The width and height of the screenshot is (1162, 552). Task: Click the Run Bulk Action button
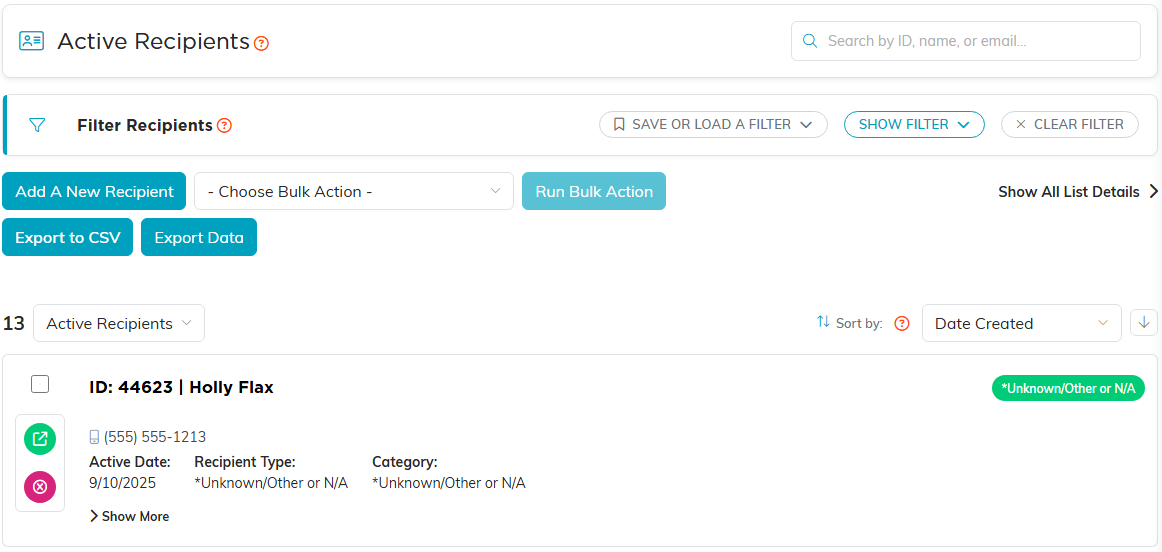coord(594,191)
